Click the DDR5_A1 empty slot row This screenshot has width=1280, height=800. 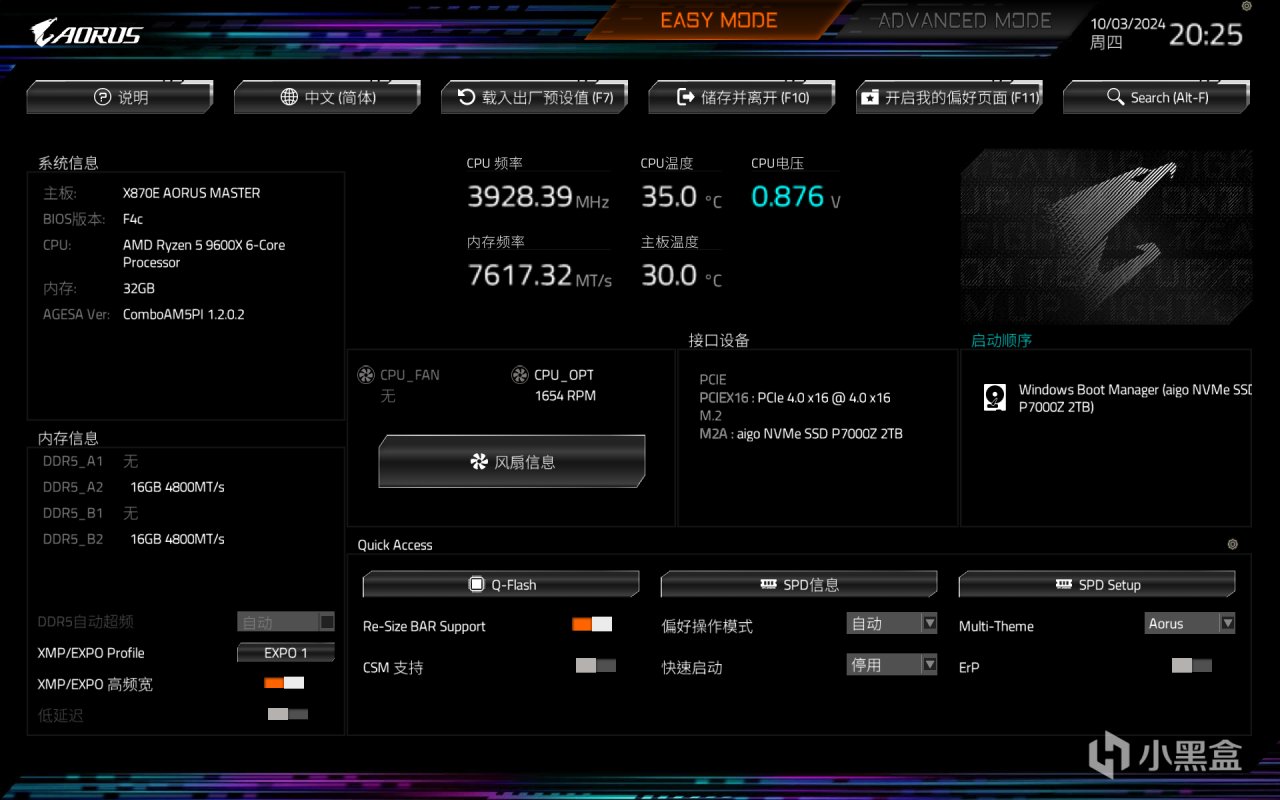[x=91, y=461]
